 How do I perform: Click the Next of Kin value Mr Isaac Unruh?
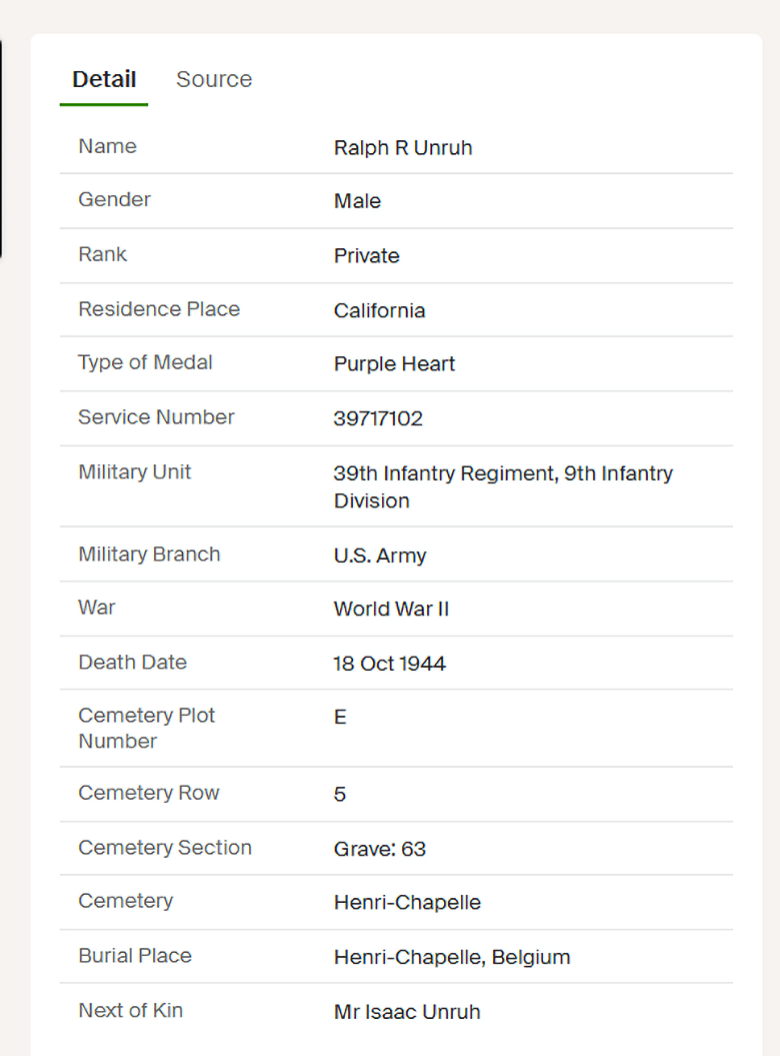[406, 1011]
